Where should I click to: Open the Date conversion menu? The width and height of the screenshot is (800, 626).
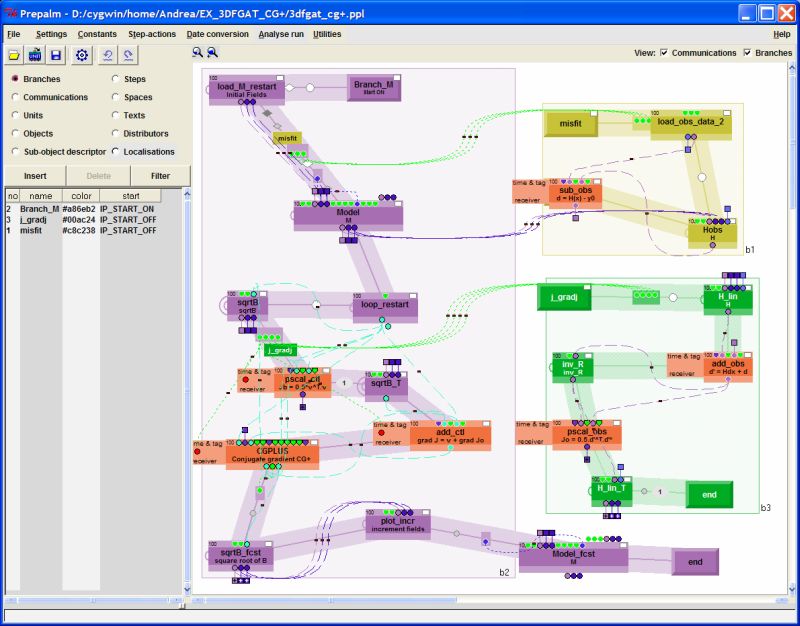[x=217, y=34]
